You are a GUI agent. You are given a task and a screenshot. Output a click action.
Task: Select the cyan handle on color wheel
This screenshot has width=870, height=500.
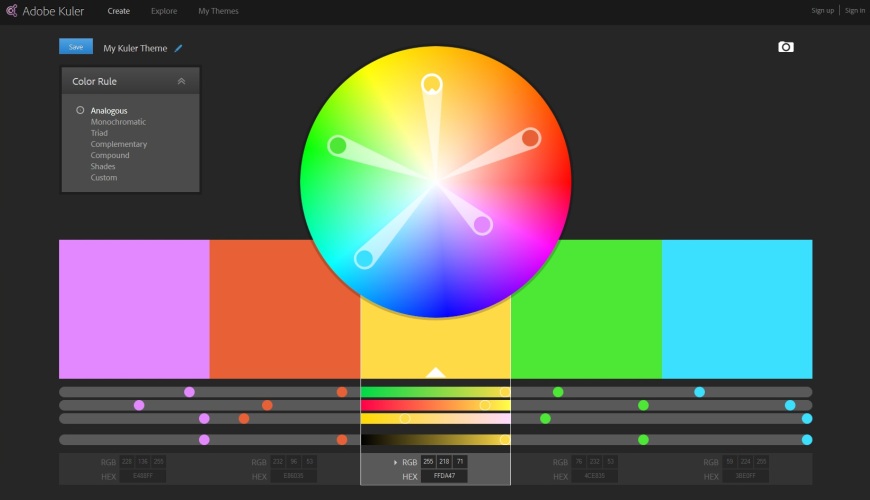[364, 259]
